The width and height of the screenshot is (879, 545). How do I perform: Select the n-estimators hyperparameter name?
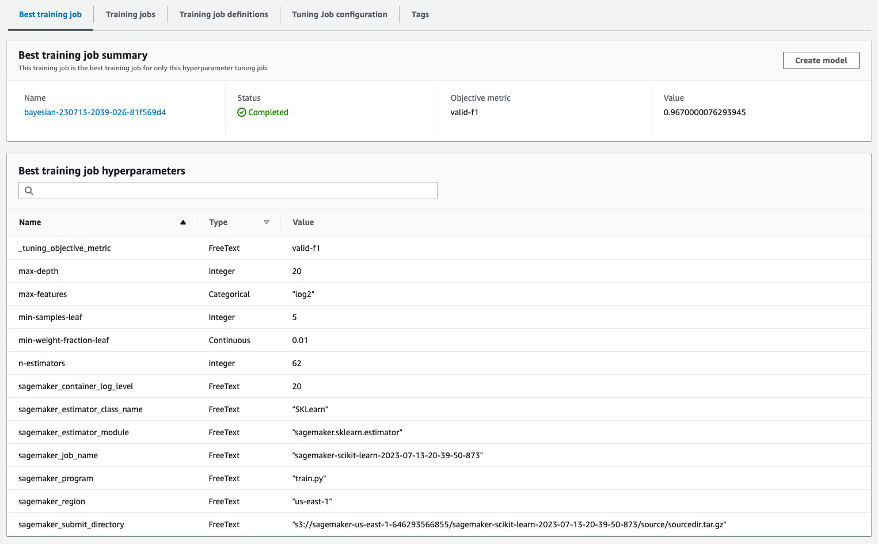coord(41,363)
